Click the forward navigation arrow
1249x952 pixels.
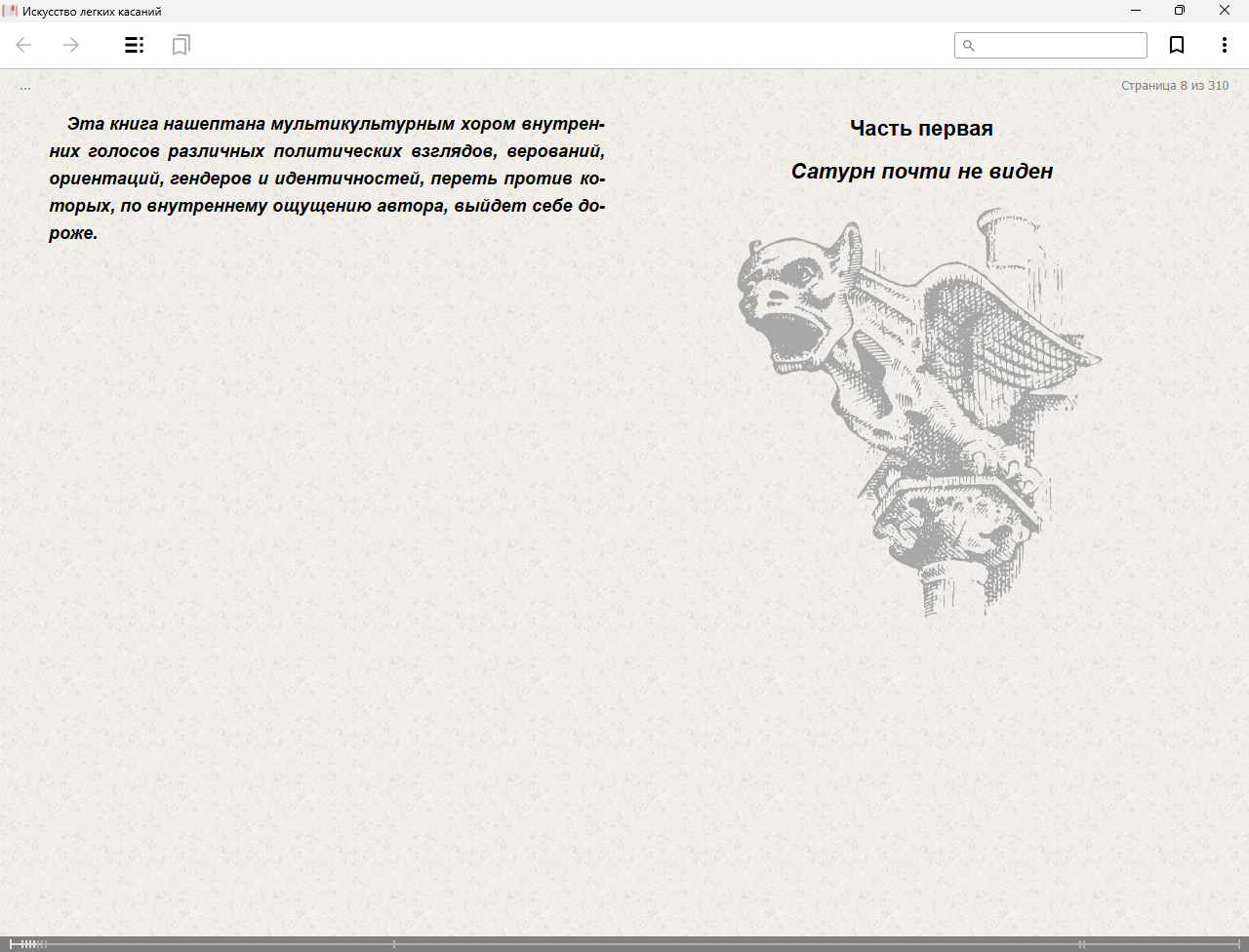[71, 45]
